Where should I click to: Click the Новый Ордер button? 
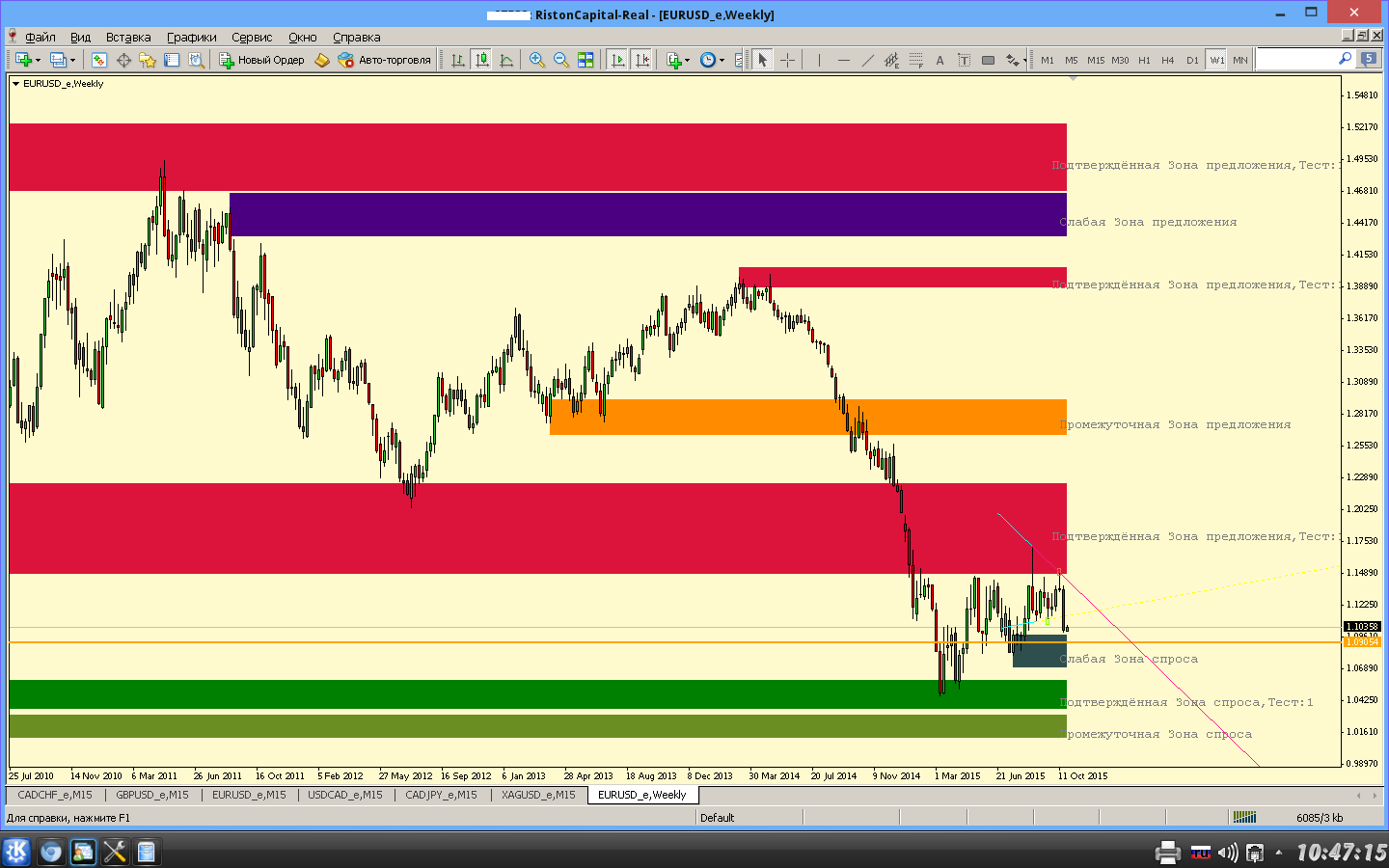pyautogui.click(x=262, y=60)
